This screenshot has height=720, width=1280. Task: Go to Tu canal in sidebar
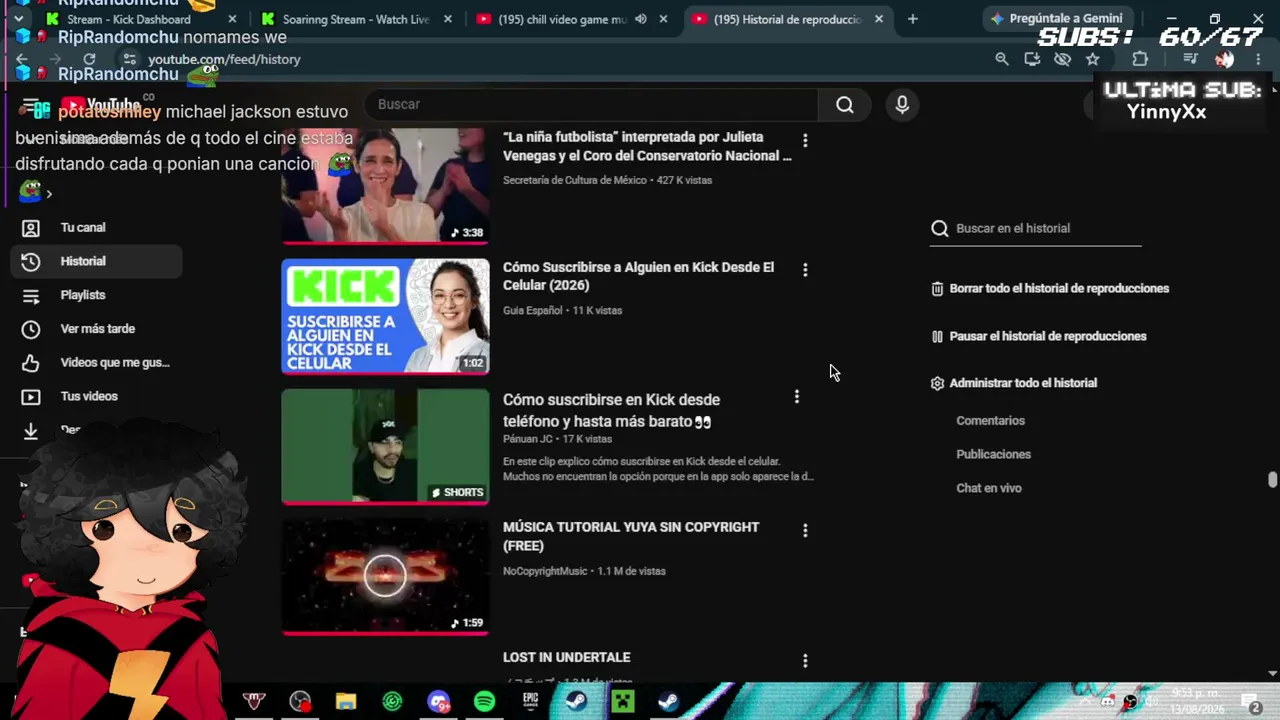coord(98,228)
